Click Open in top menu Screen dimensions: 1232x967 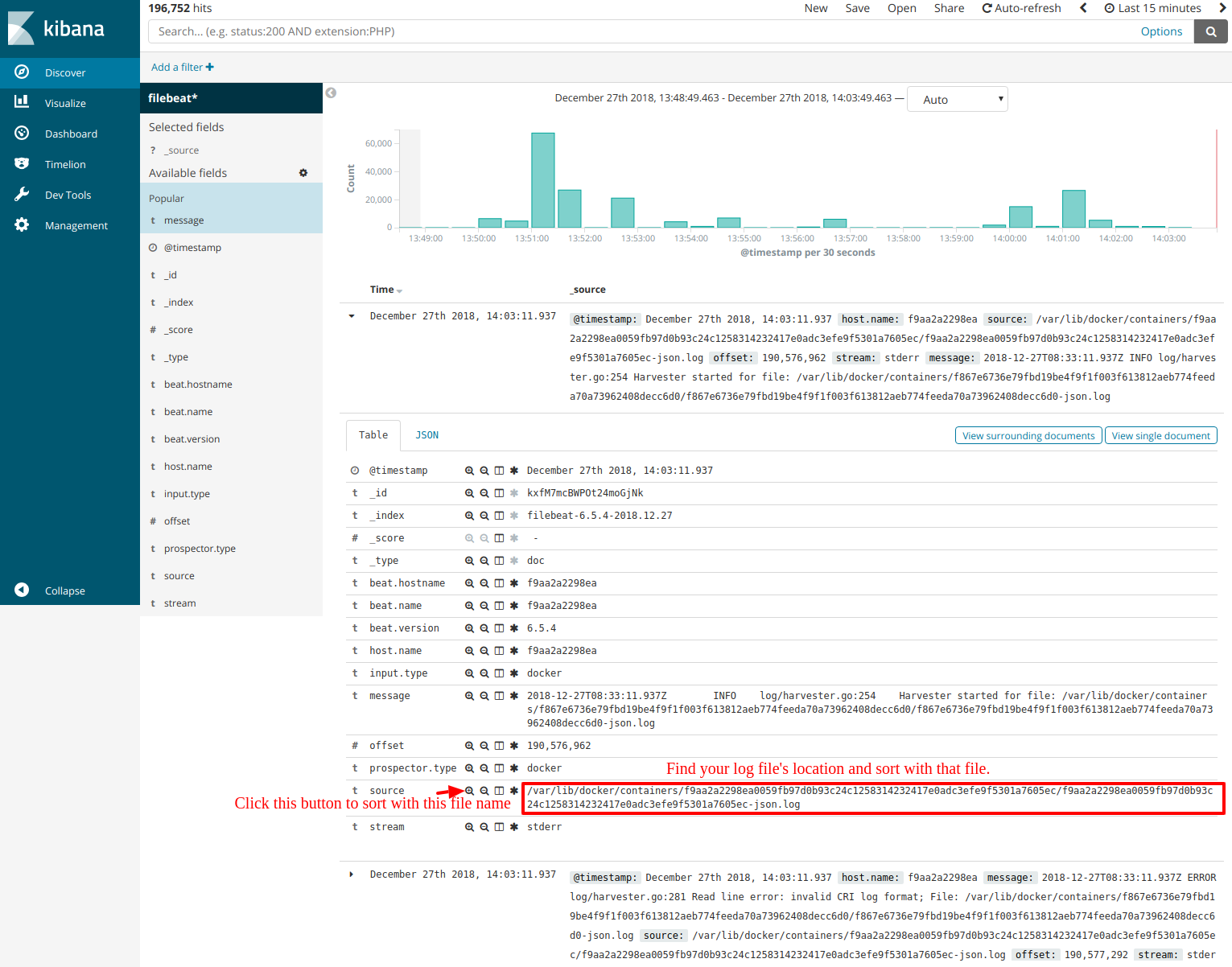point(902,8)
